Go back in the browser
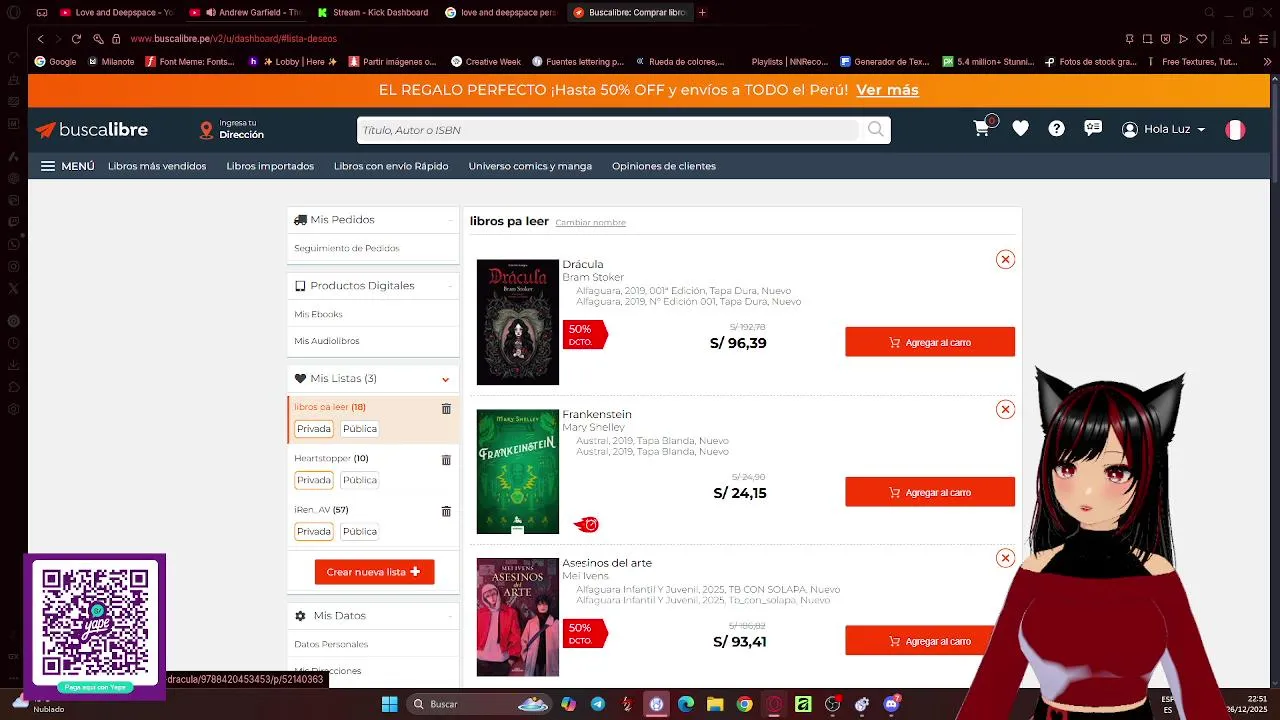This screenshot has height=720, width=1280. pyautogui.click(x=40, y=39)
